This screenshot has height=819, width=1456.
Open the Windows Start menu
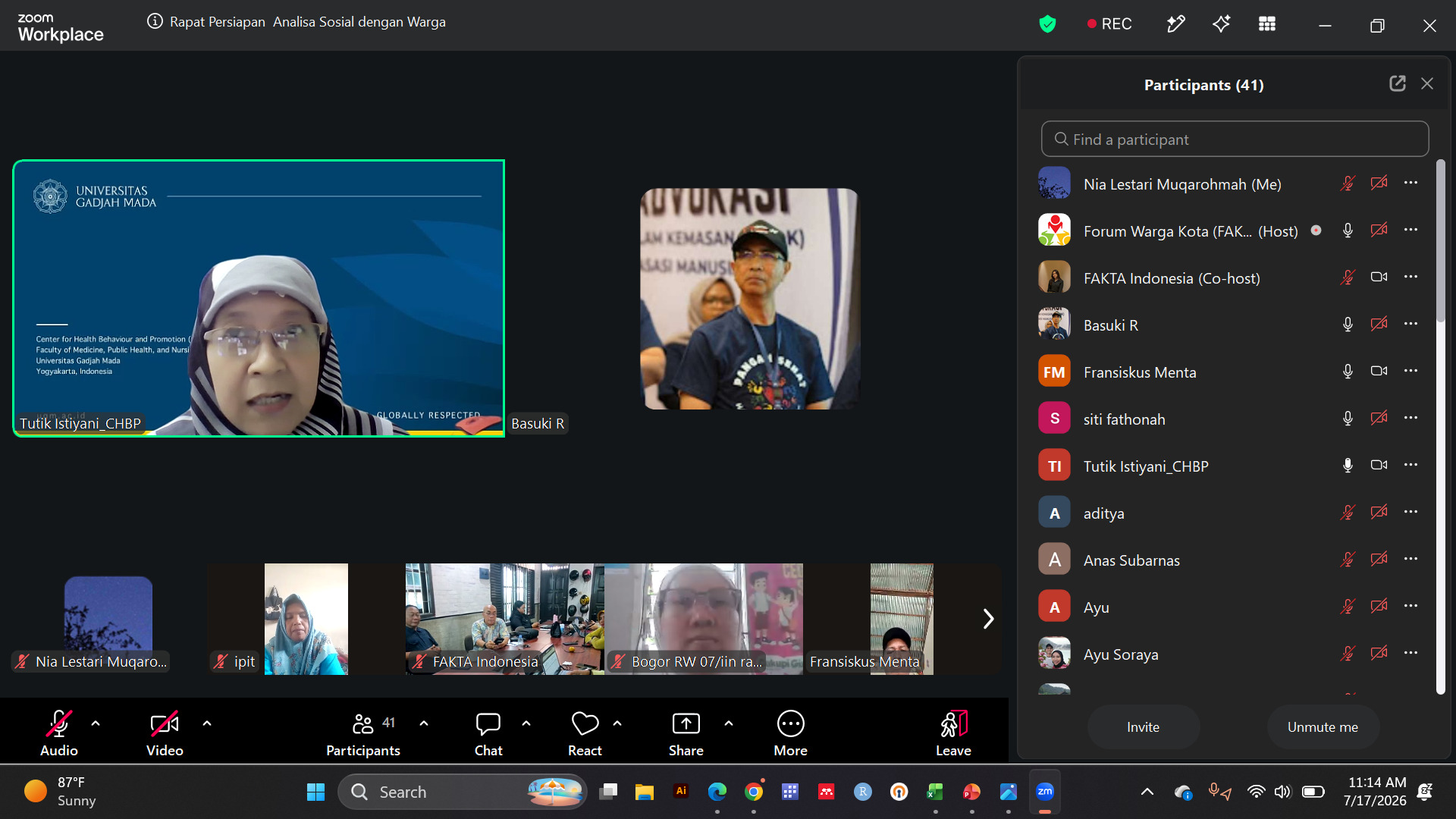(x=315, y=792)
